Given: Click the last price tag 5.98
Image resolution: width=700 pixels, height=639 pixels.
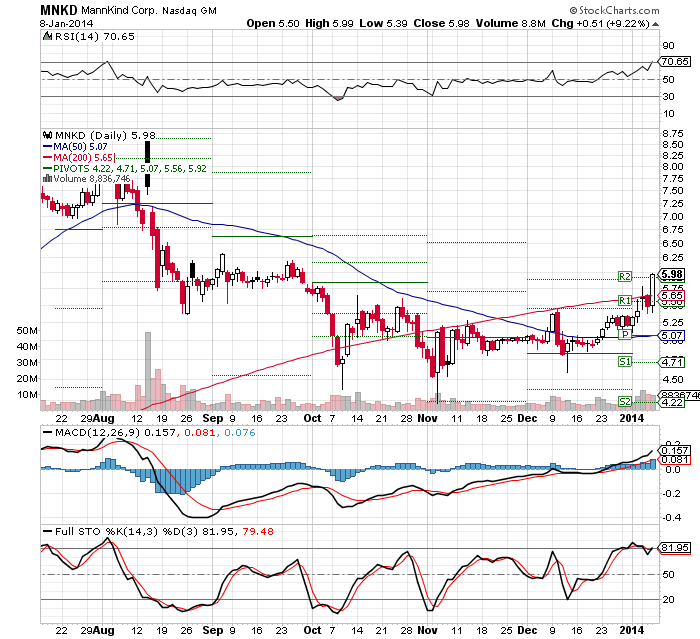Looking at the screenshot, I should pos(672,274).
